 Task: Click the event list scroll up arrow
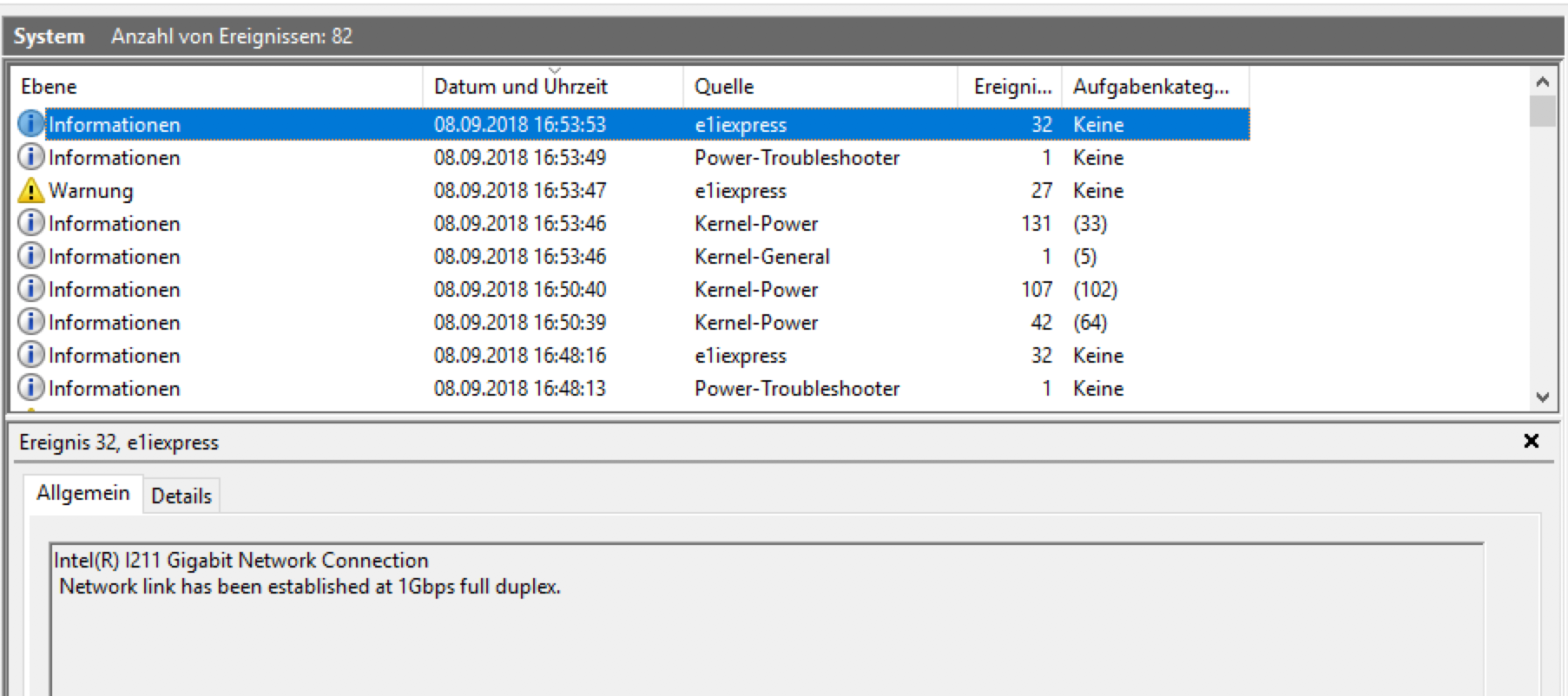click(1543, 82)
